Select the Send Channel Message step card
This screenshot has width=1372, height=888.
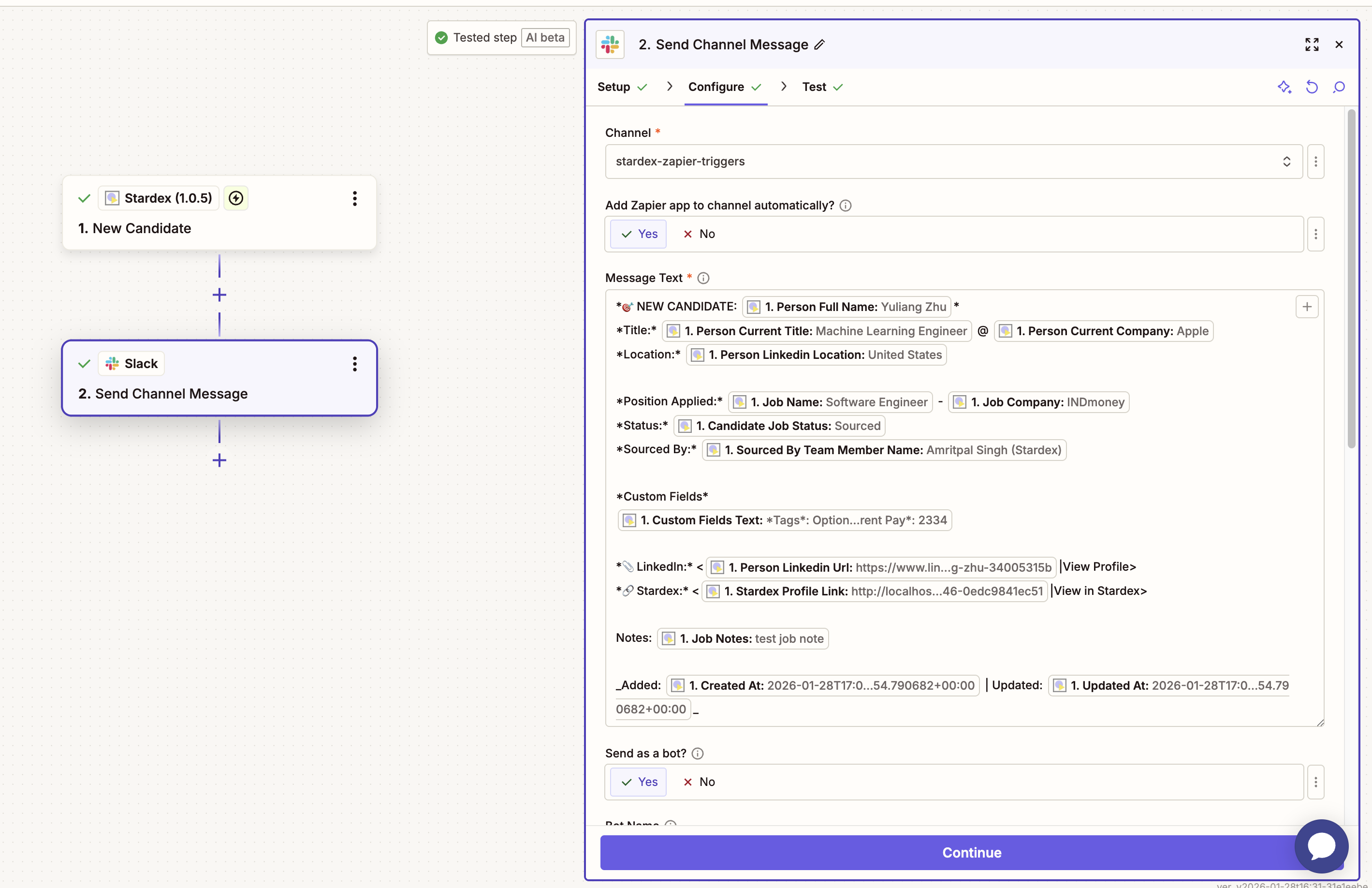219,378
